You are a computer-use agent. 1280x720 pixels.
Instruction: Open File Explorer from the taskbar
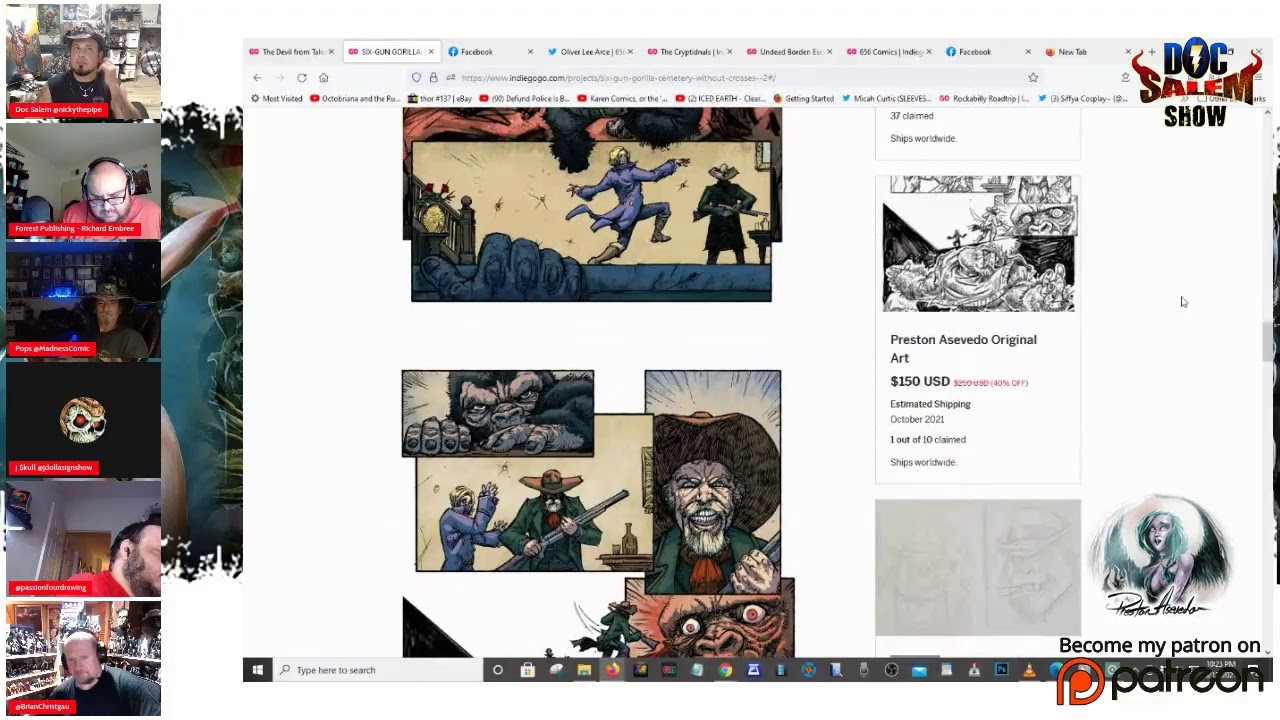point(584,670)
